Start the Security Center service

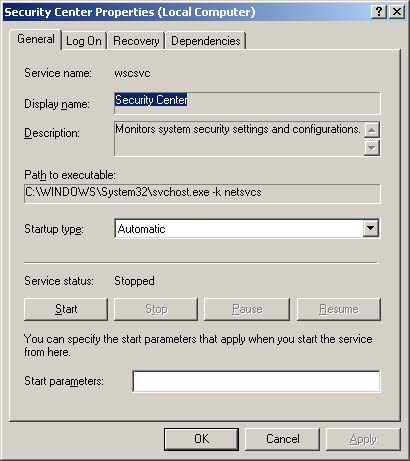(x=66, y=309)
